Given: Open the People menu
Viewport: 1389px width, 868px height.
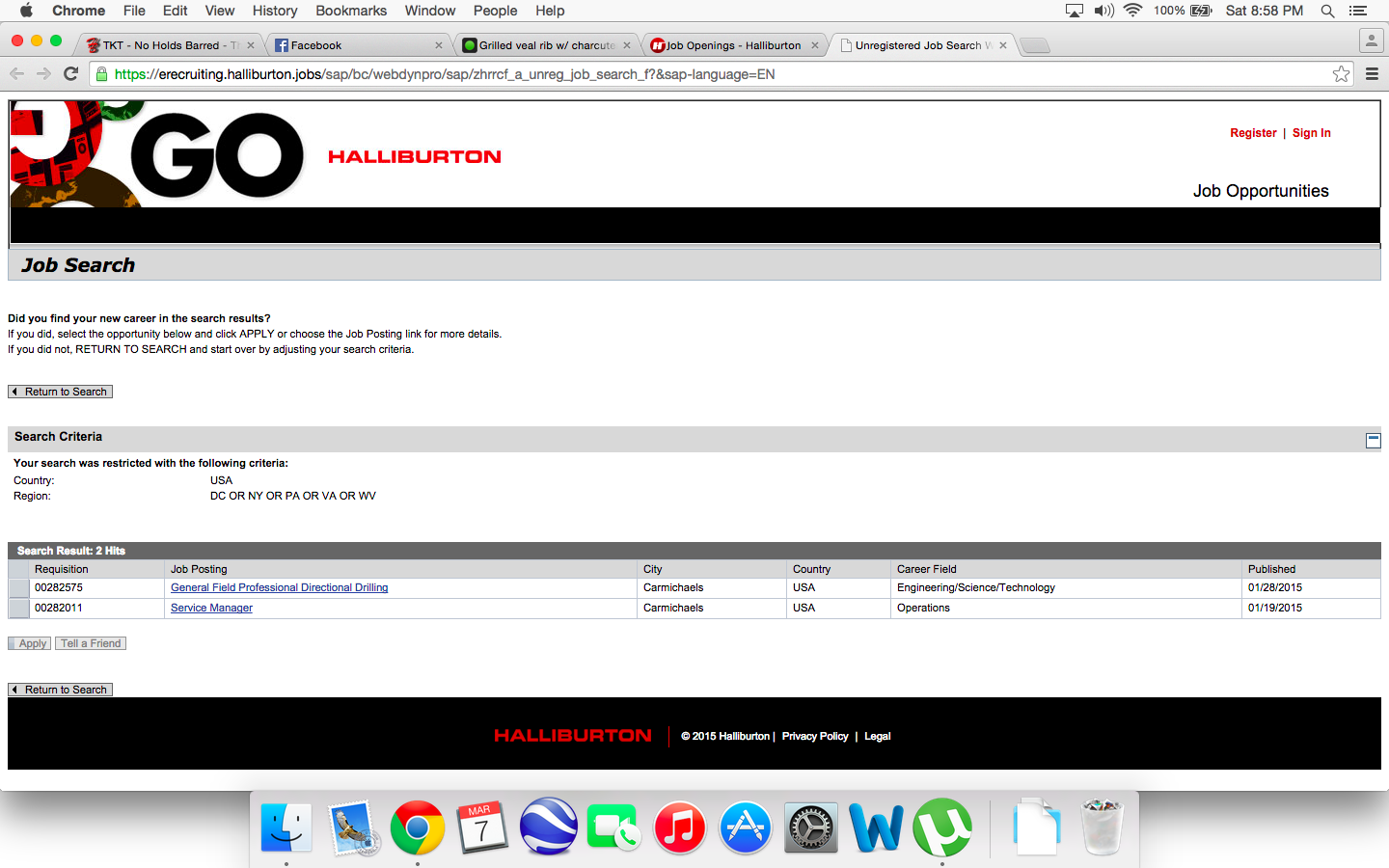Looking at the screenshot, I should (495, 11).
